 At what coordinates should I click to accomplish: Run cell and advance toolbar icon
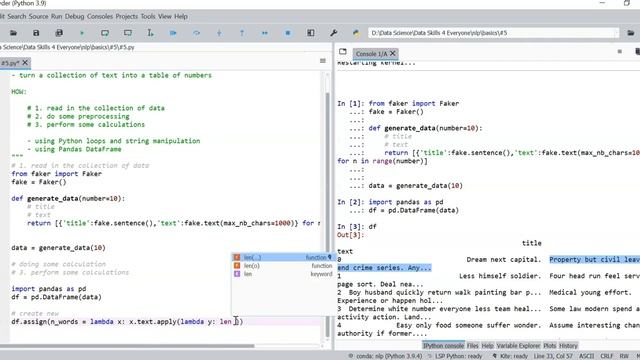(128, 33)
